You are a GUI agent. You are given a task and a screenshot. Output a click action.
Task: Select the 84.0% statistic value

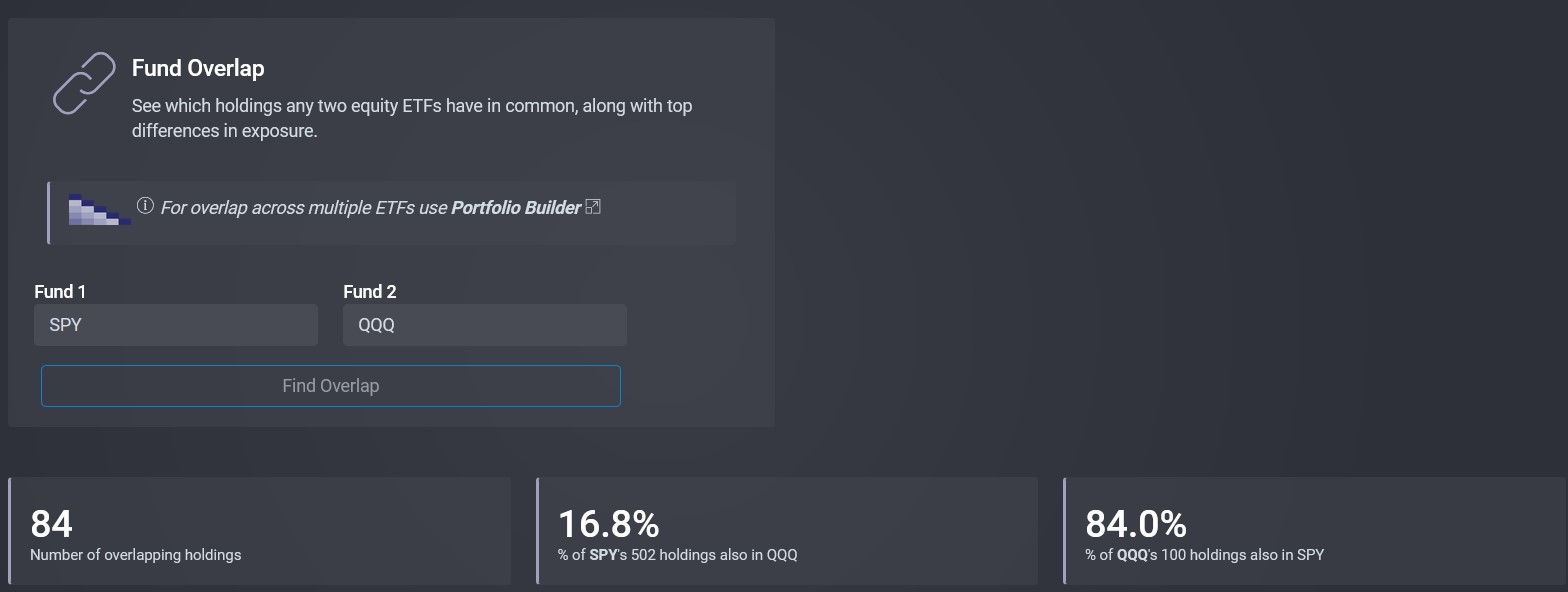(1136, 524)
